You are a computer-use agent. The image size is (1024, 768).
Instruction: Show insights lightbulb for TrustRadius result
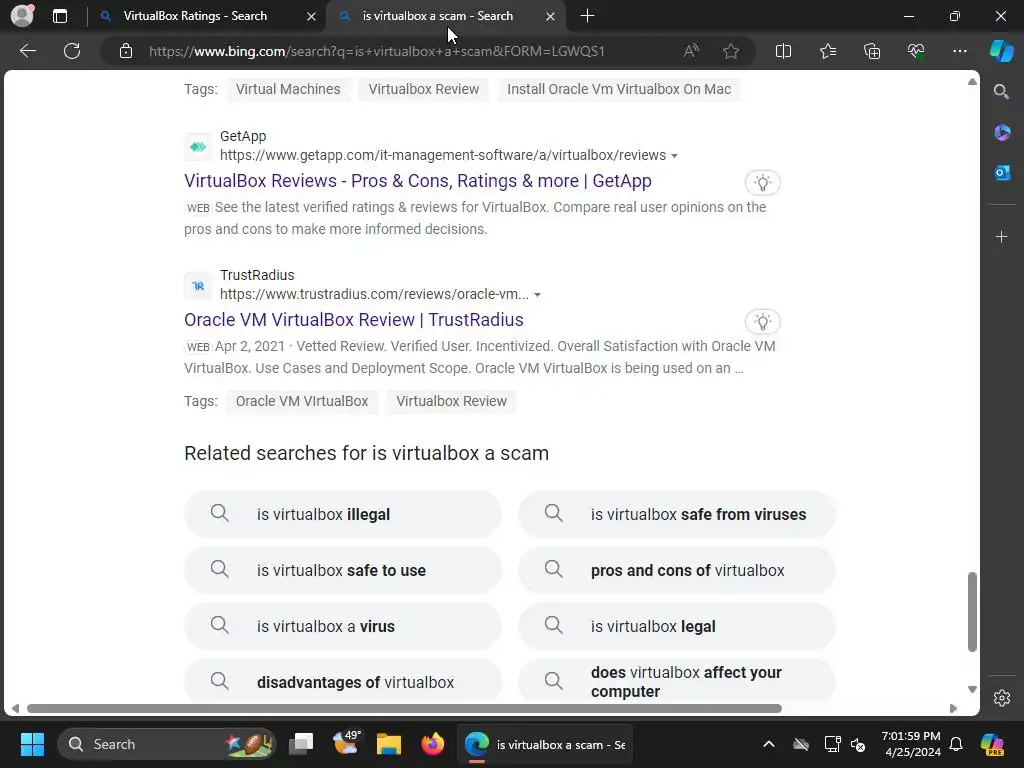tap(762, 321)
